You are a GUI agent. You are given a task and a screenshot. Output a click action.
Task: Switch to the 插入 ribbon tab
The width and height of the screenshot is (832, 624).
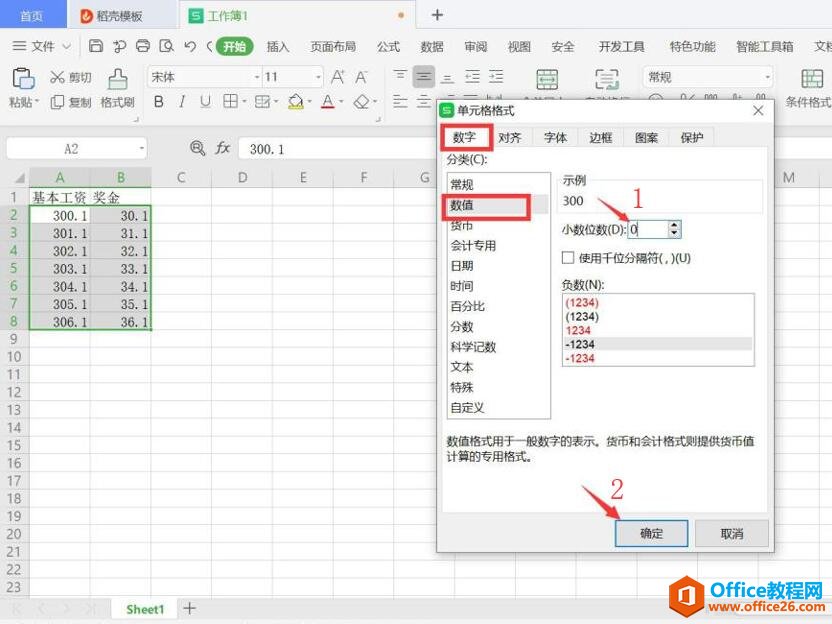[278, 47]
